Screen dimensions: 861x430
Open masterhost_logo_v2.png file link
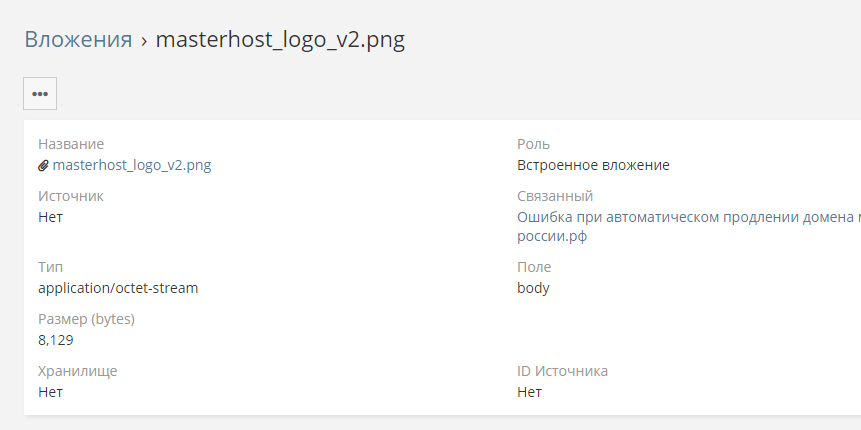(131, 165)
